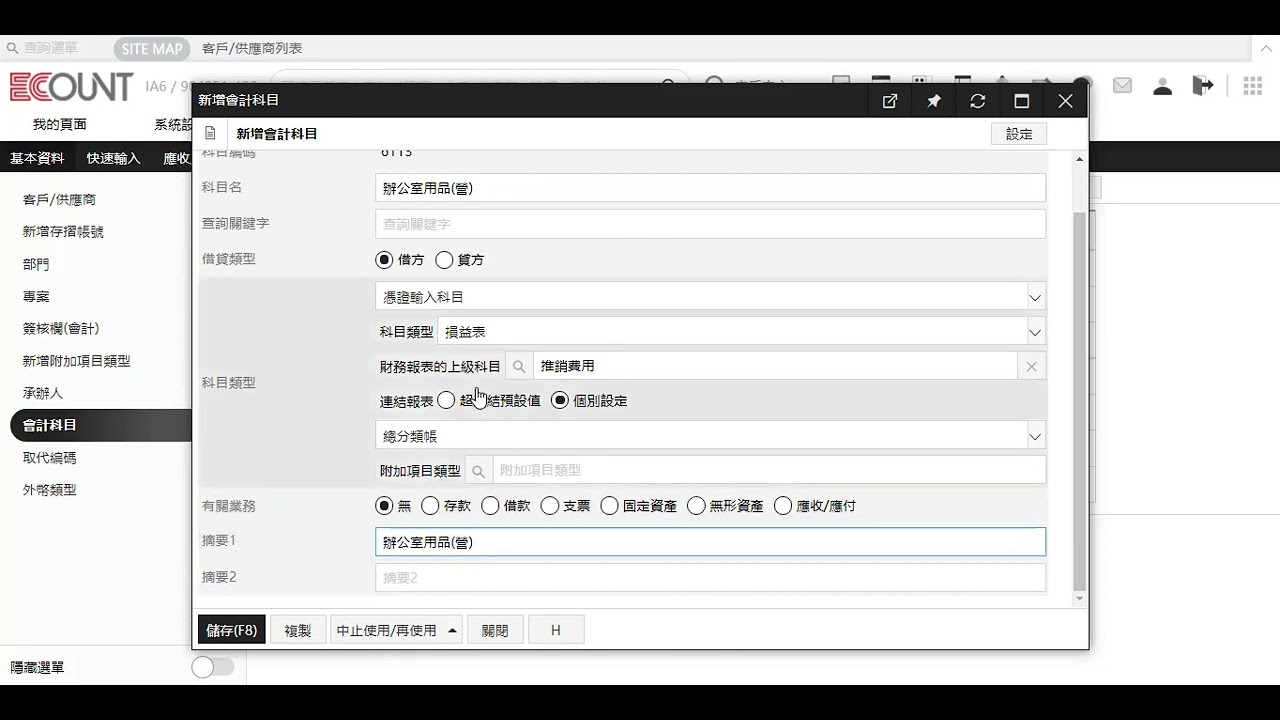Open the apps grid icon
The width and height of the screenshot is (1280, 720).
(1252, 86)
